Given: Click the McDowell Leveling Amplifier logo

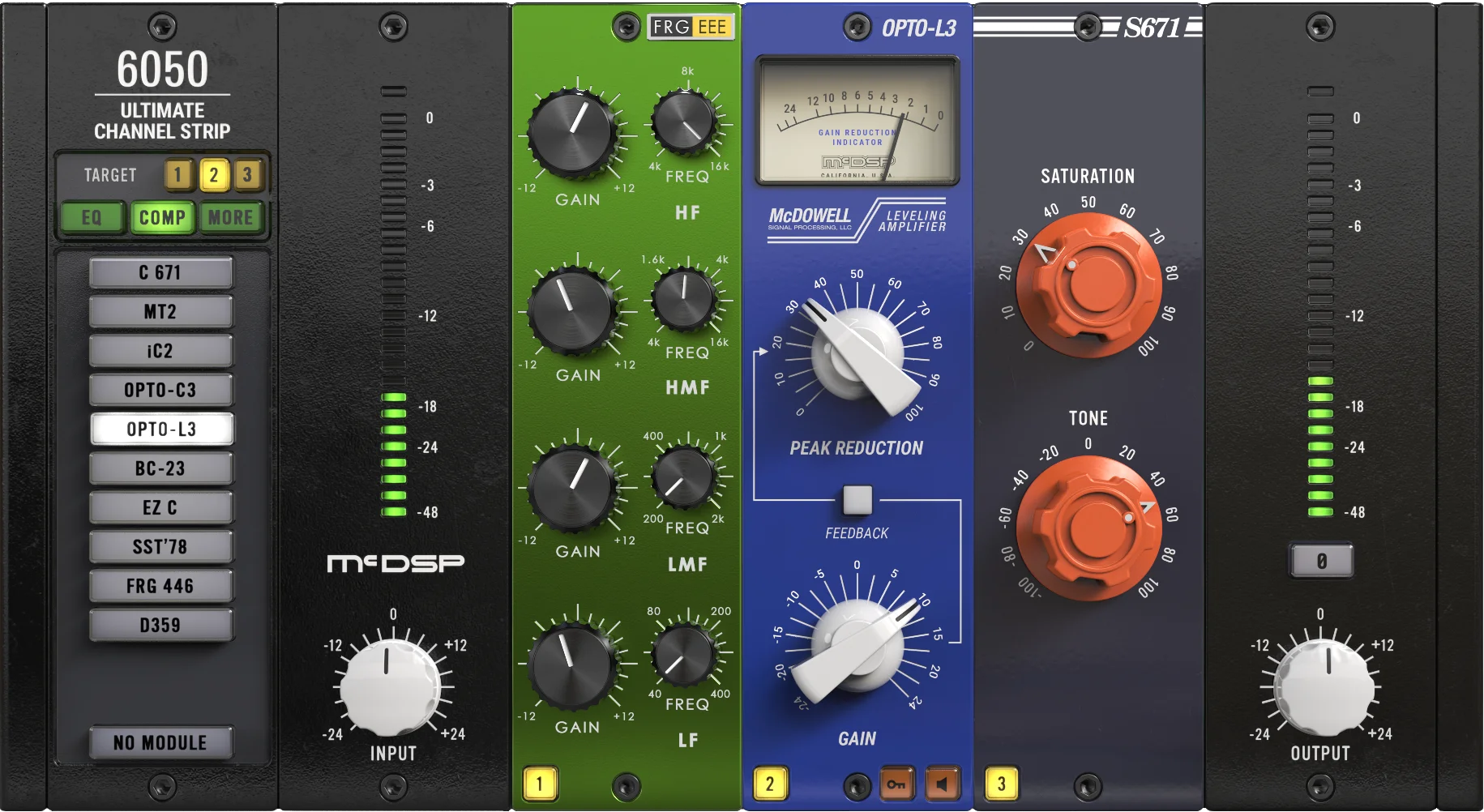Looking at the screenshot, I should 857,219.
